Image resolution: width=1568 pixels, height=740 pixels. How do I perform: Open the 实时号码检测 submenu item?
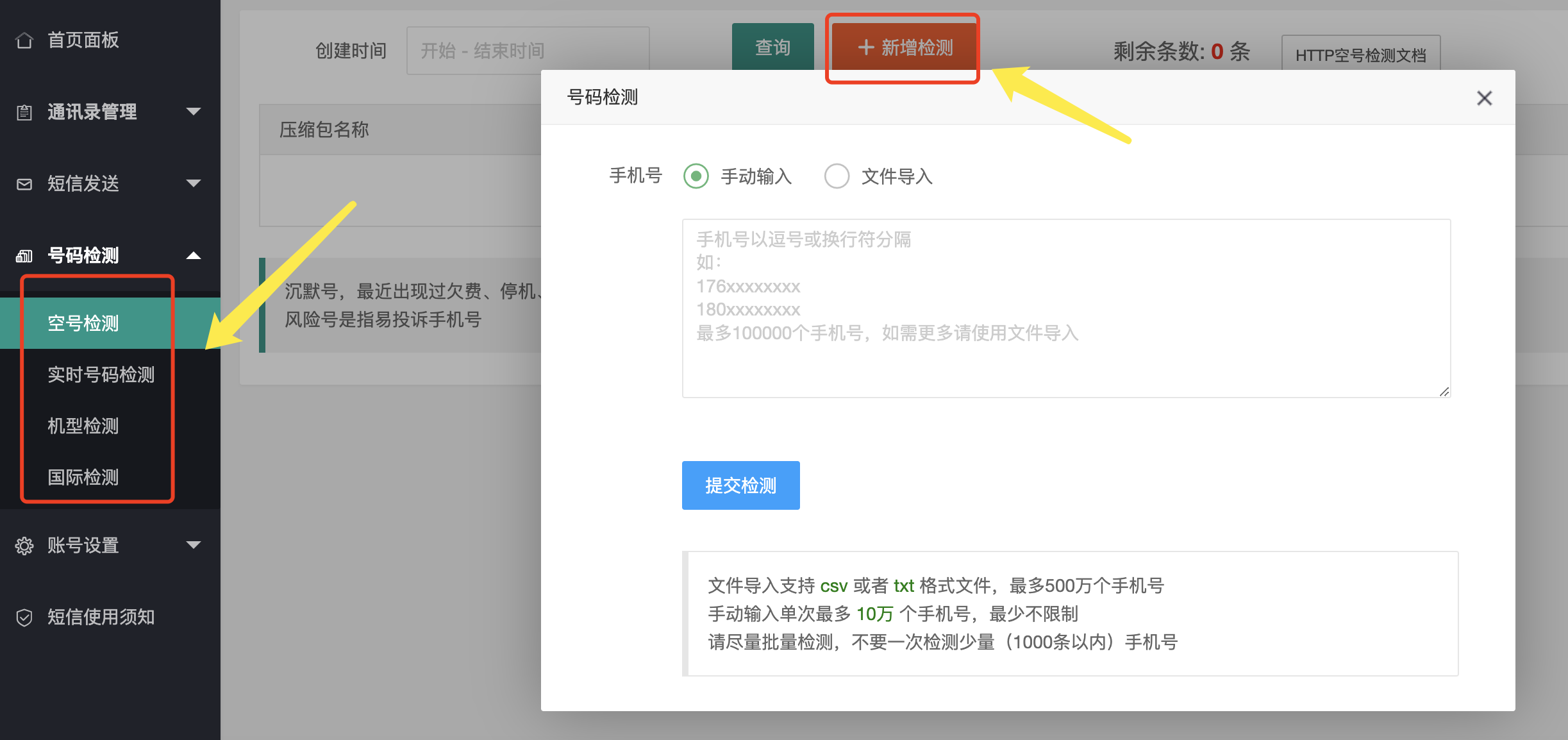tap(110, 374)
